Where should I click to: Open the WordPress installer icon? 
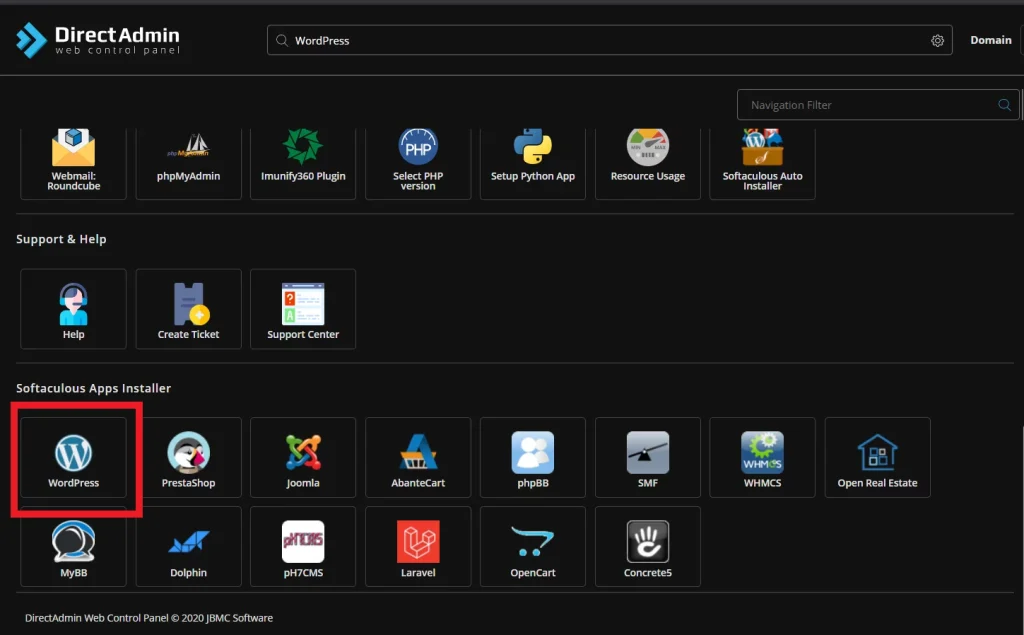73,459
